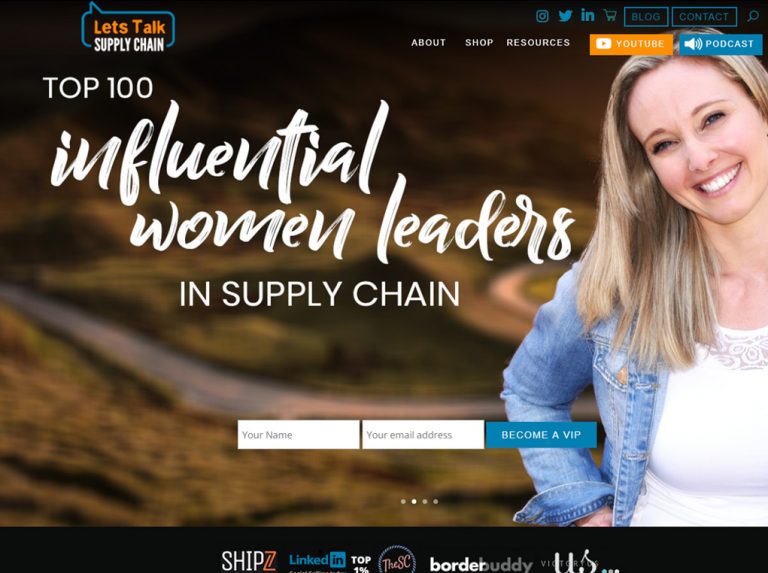768x573 pixels.
Task: Open the Instagram profile icon
Action: [x=542, y=16]
